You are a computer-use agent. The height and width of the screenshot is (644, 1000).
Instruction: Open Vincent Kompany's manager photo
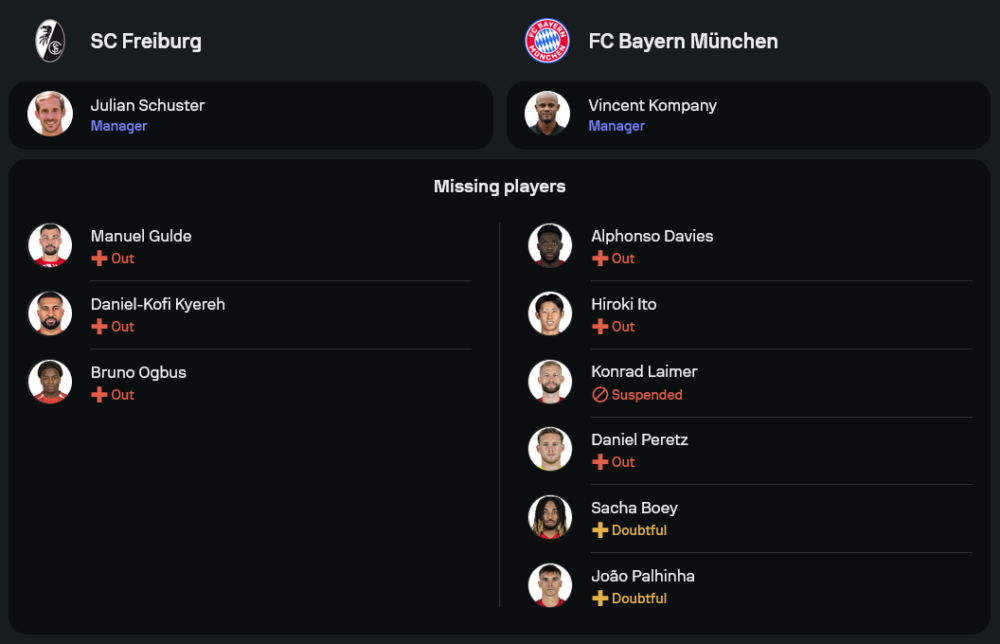(548, 114)
